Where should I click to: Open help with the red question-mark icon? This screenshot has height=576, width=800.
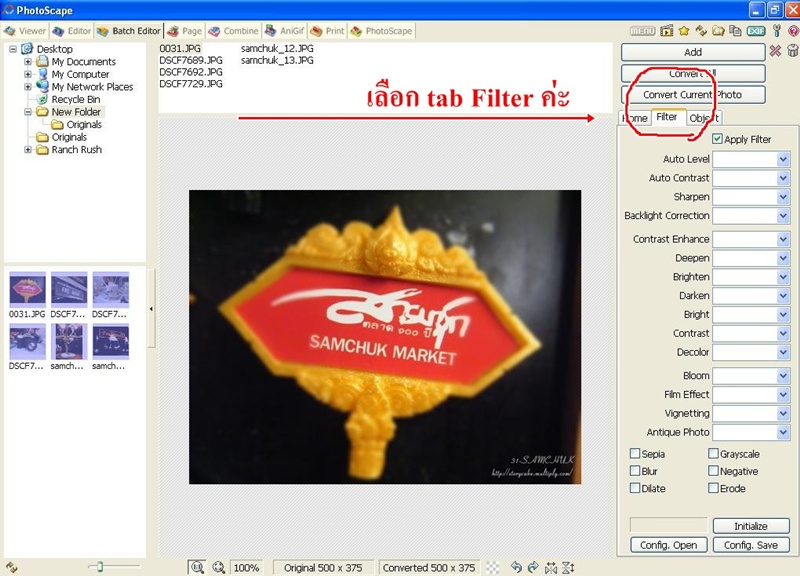click(793, 31)
